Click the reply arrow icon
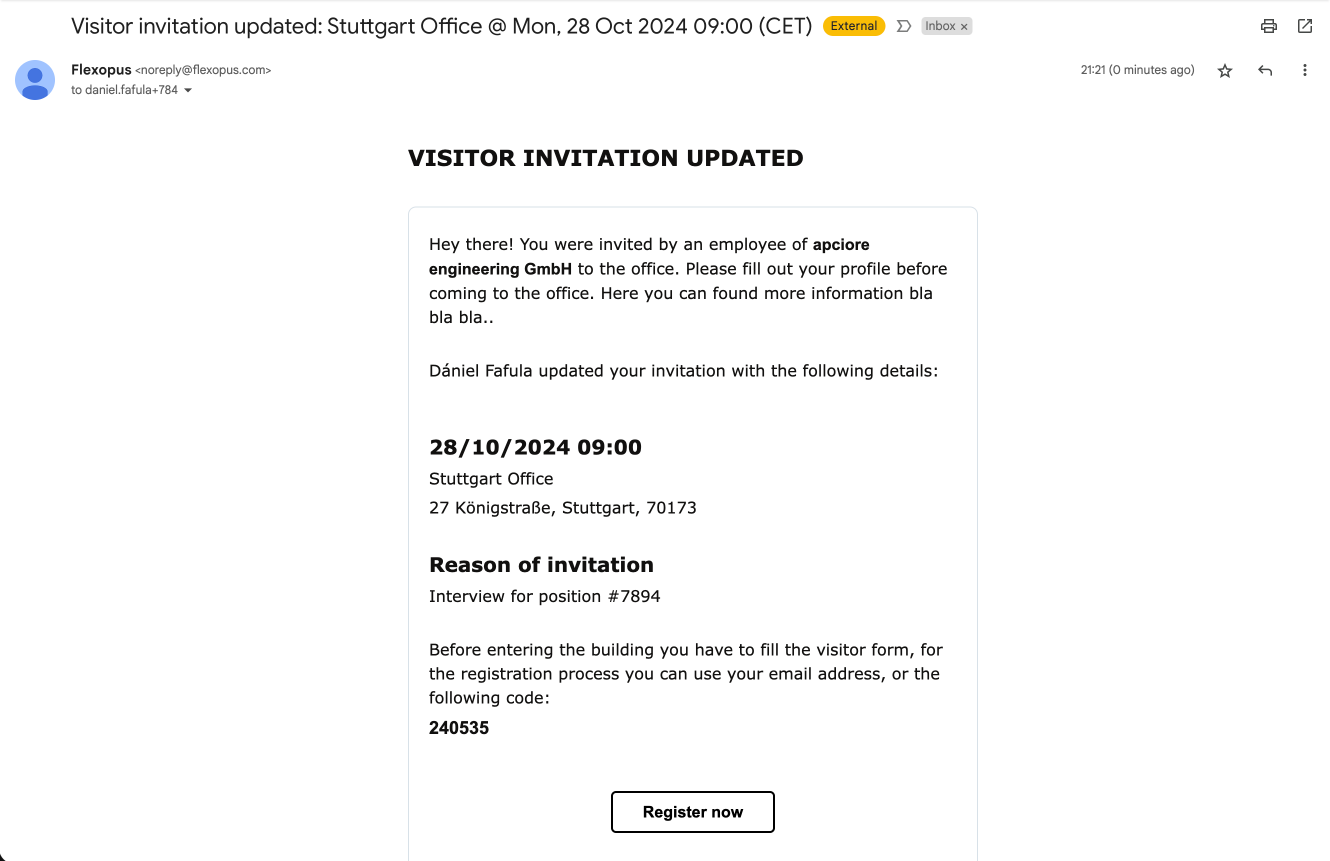Viewport: 1330px width, 861px height. click(x=1265, y=70)
